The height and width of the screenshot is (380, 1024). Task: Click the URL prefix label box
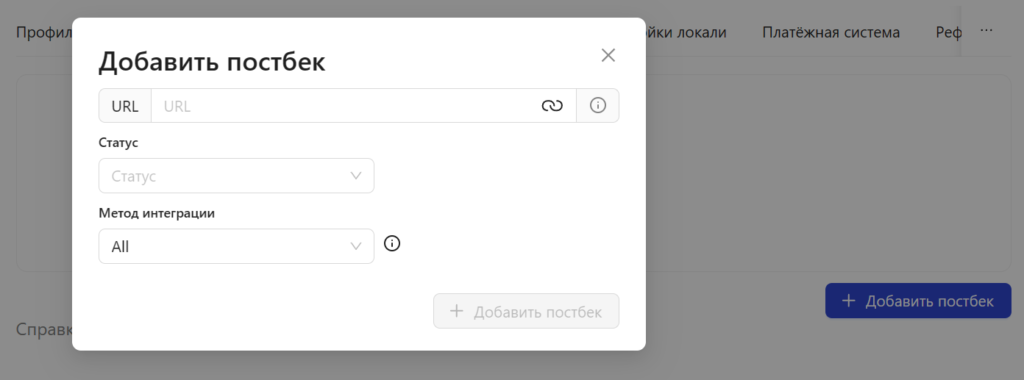[125, 106]
